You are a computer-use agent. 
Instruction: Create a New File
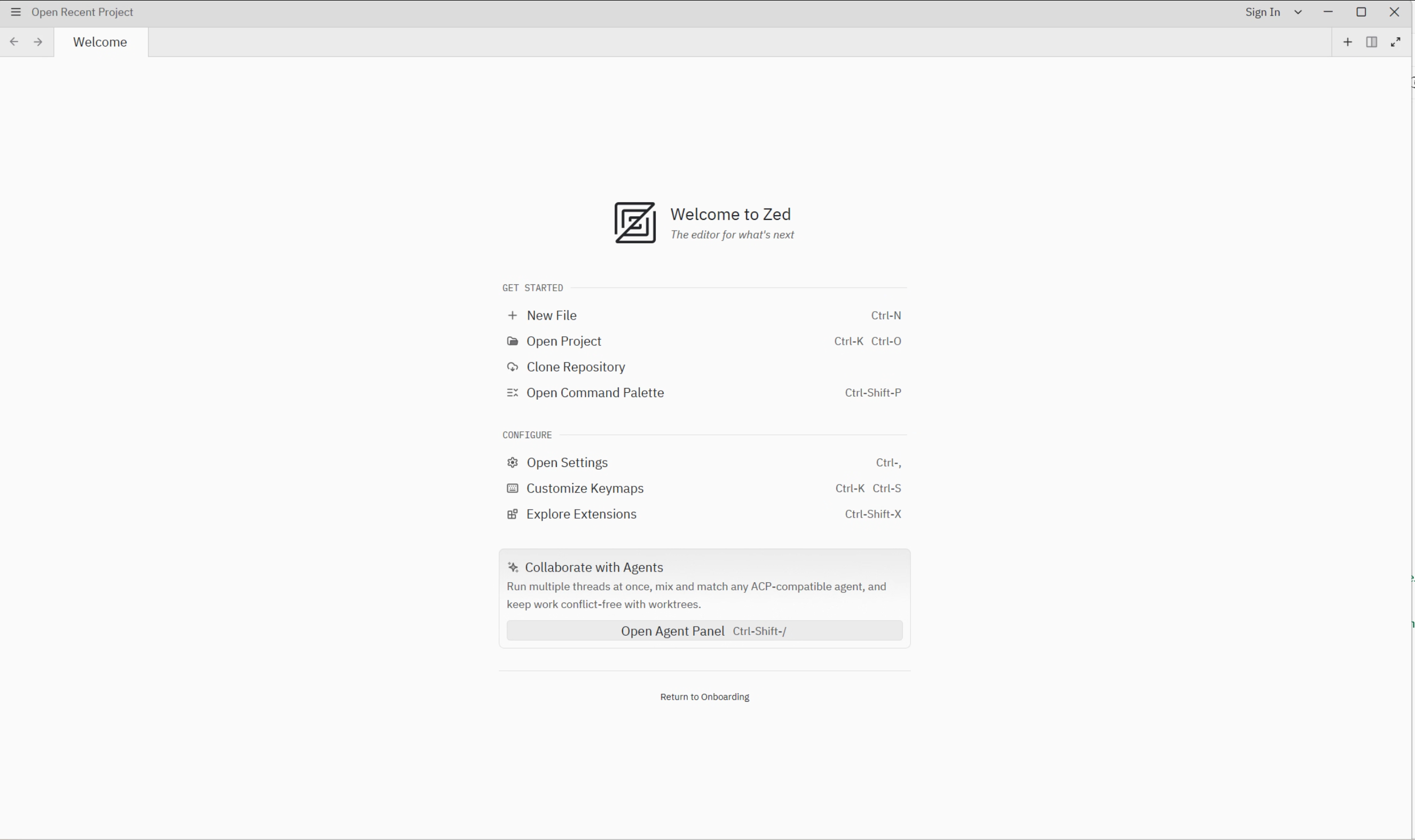coord(704,315)
